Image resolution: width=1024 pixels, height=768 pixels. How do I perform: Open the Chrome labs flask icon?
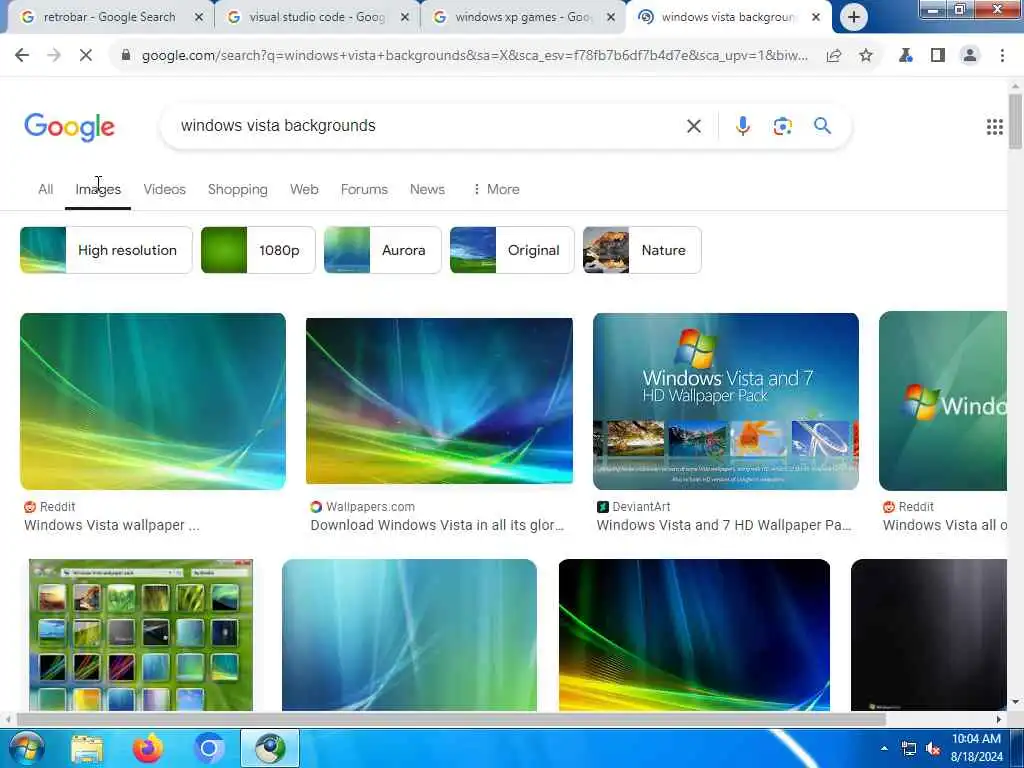905,56
